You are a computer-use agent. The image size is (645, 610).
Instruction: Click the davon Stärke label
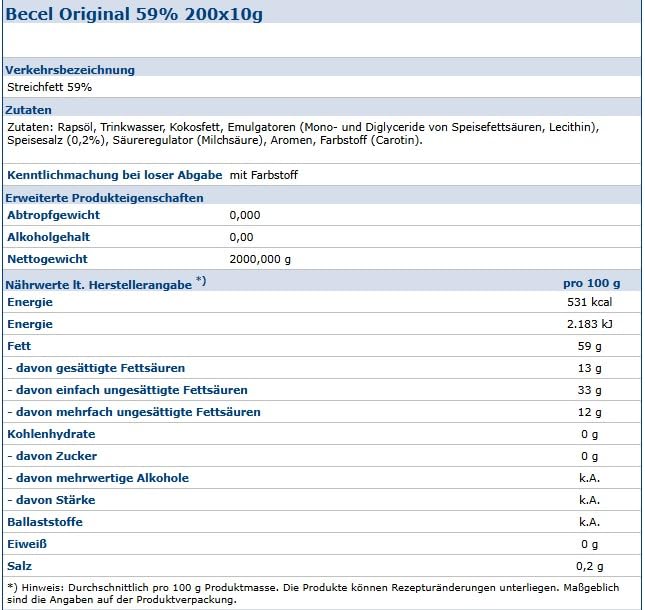coord(51,500)
